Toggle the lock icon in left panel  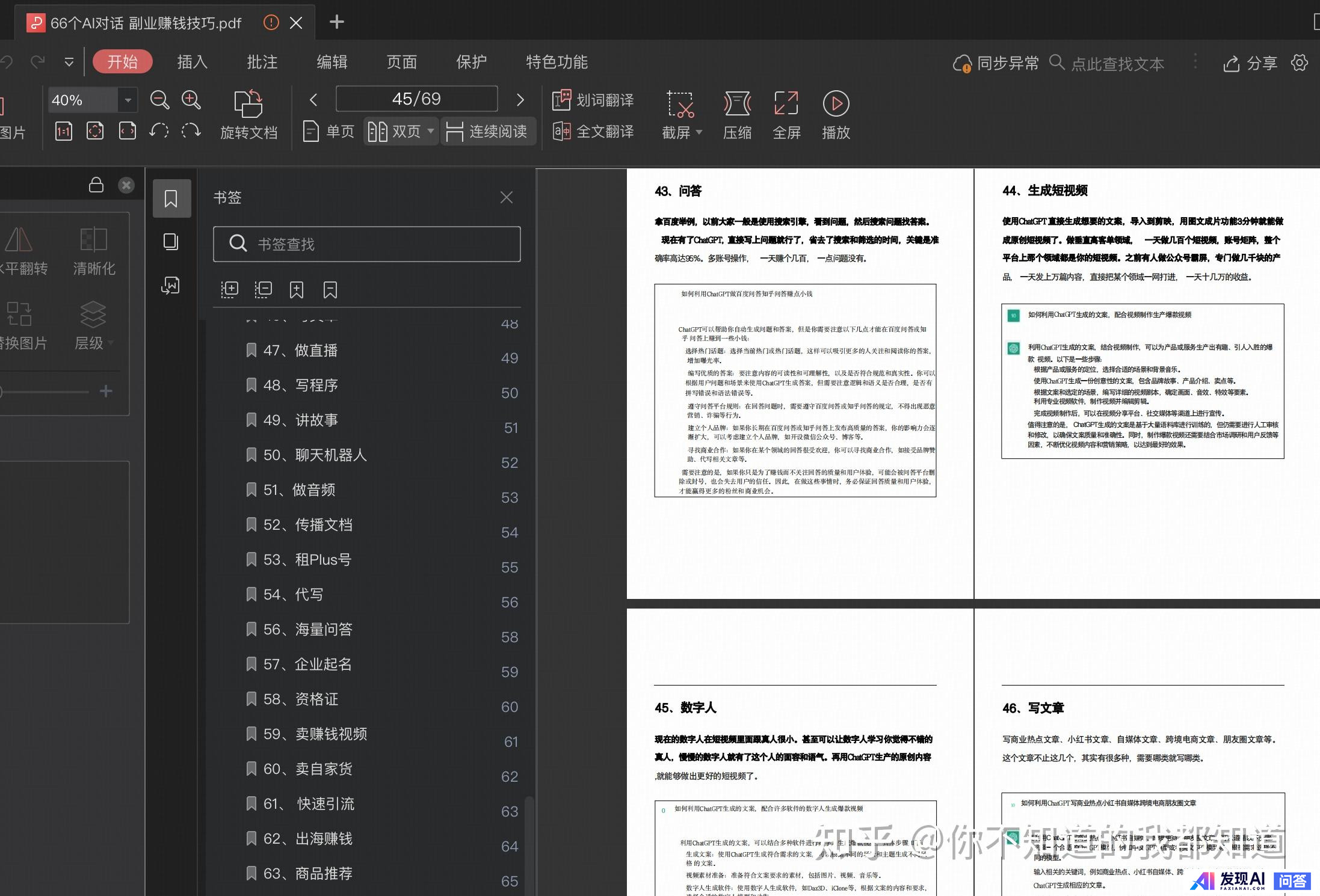pos(96,185)
